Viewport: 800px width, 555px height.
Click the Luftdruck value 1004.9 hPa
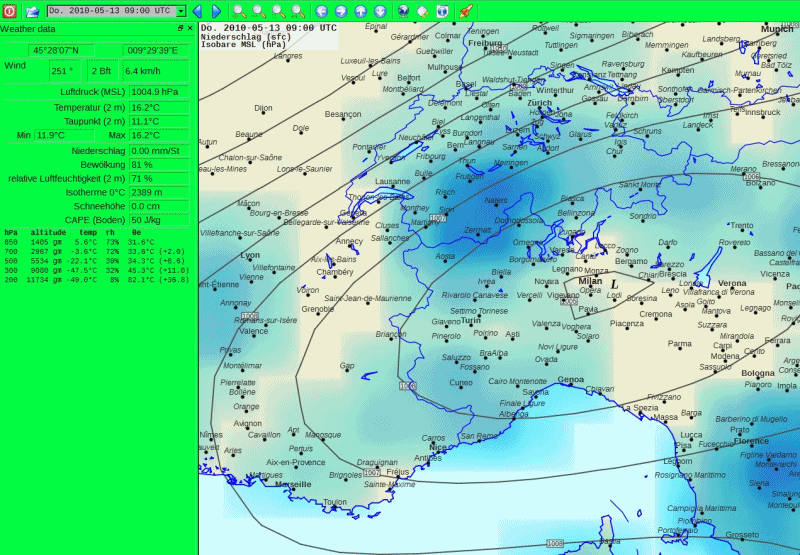[x=154, y=92]
